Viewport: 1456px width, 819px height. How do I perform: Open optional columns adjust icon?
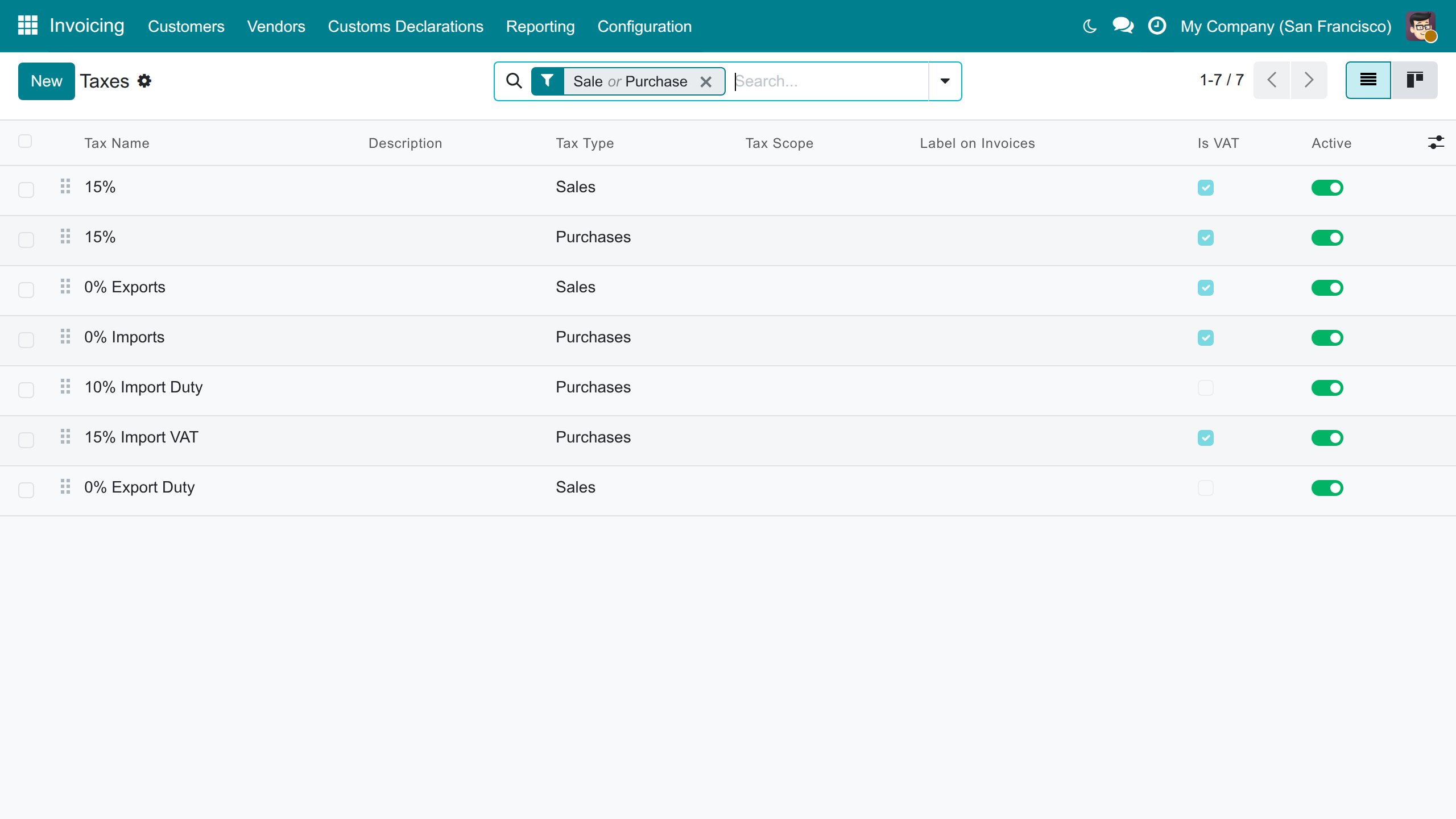point(1436,142)
